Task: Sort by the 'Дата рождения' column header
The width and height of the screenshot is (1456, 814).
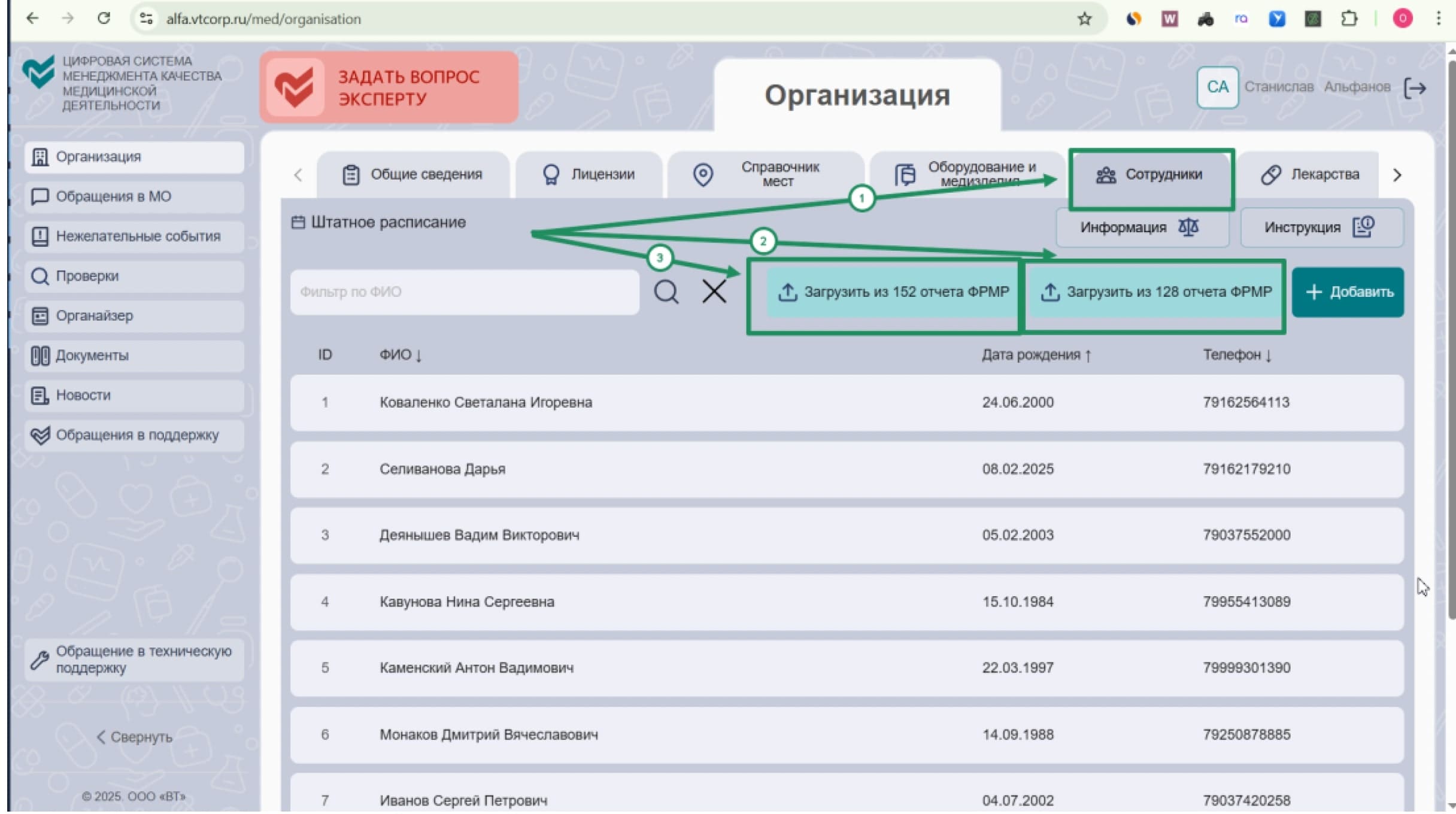Action: (x=1036, y=355)
